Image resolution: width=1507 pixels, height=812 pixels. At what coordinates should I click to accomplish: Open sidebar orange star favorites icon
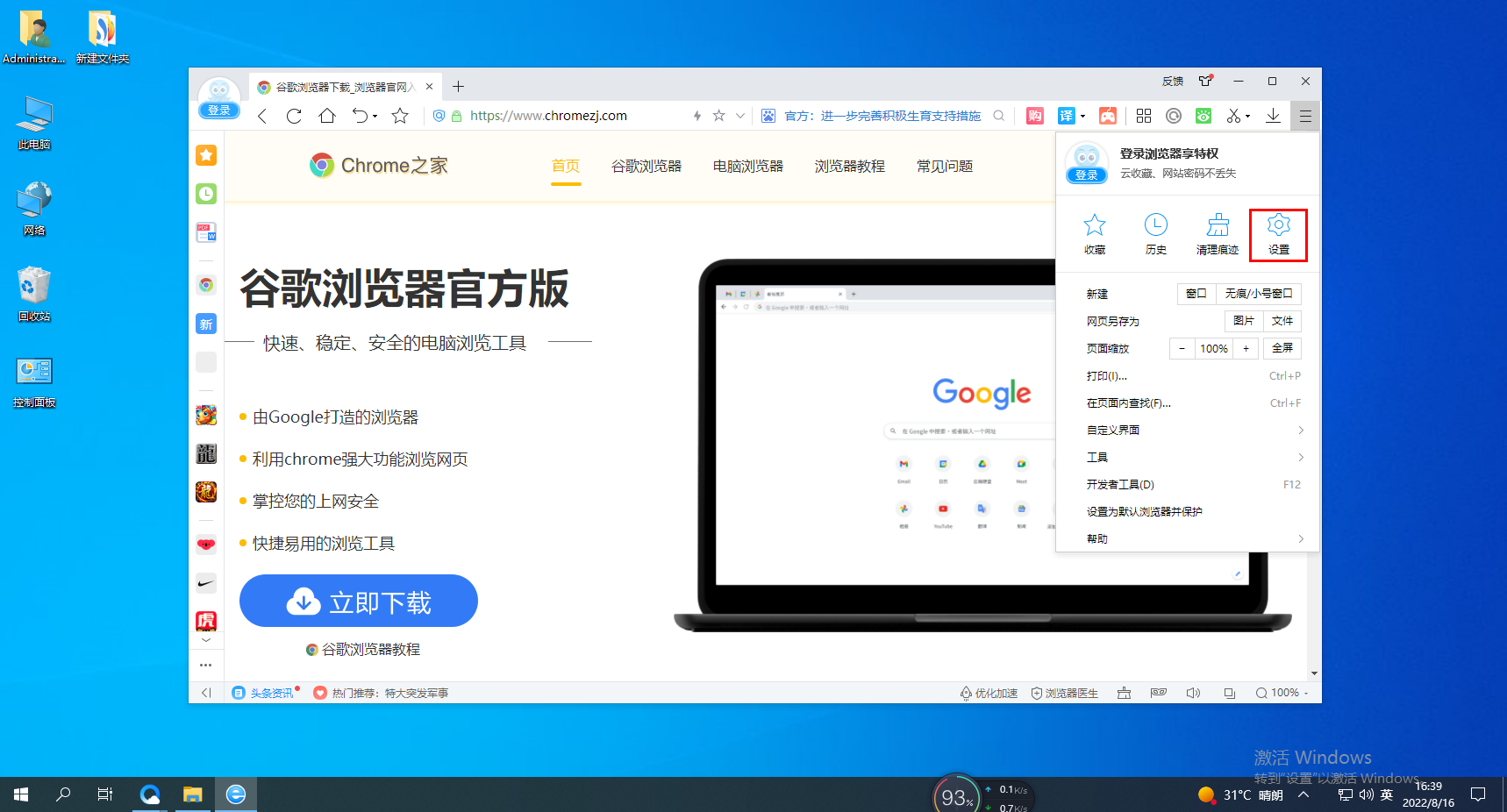click(x=206, y=155)
